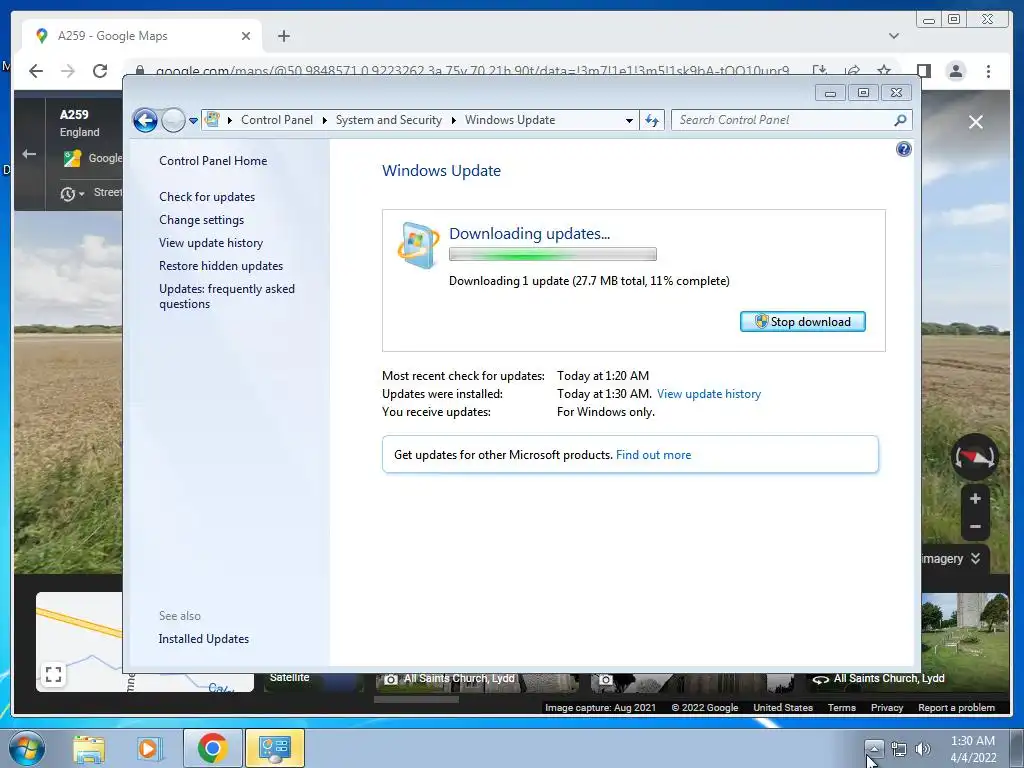Click the Windows Update shield icon
This screenshot has width=1024, height=768.
coord(418,246)
